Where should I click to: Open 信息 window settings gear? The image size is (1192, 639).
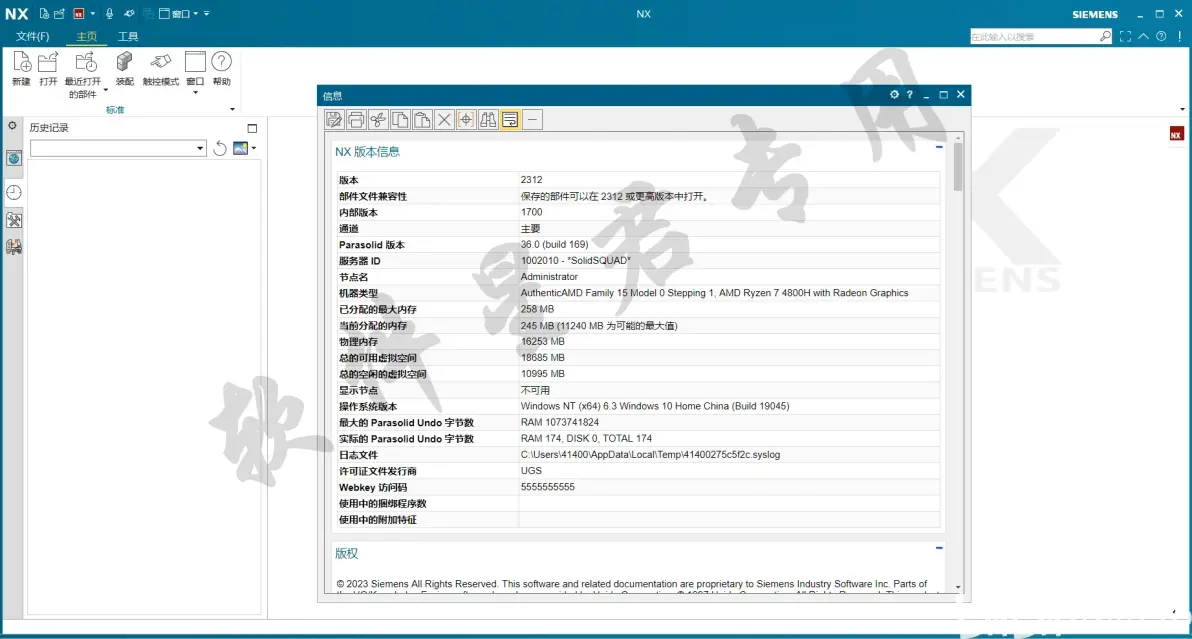[x=894, y=95]
